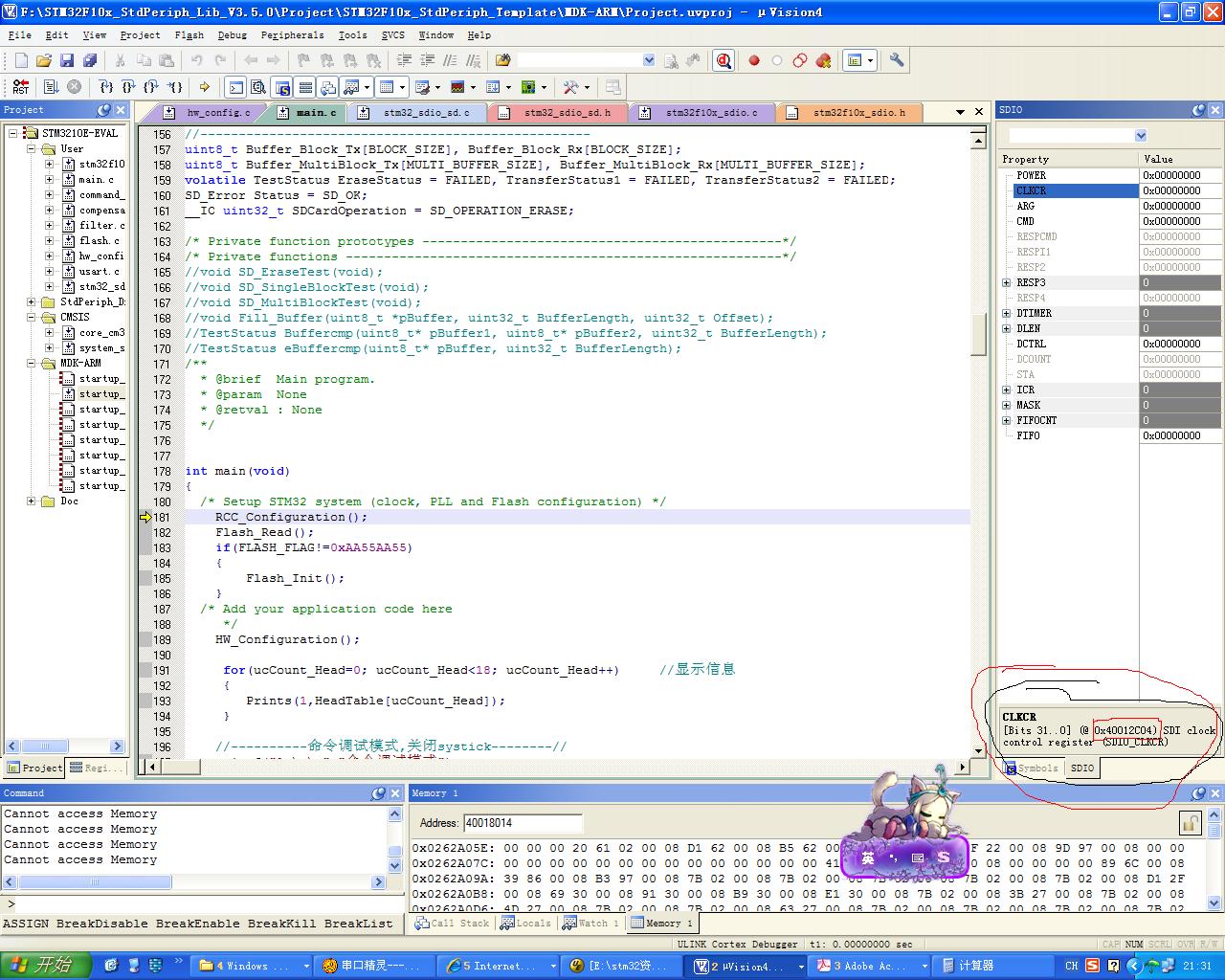This screenshot has height=980, width=1225.
Task: Click the New file icon
Action: point(21,60)
